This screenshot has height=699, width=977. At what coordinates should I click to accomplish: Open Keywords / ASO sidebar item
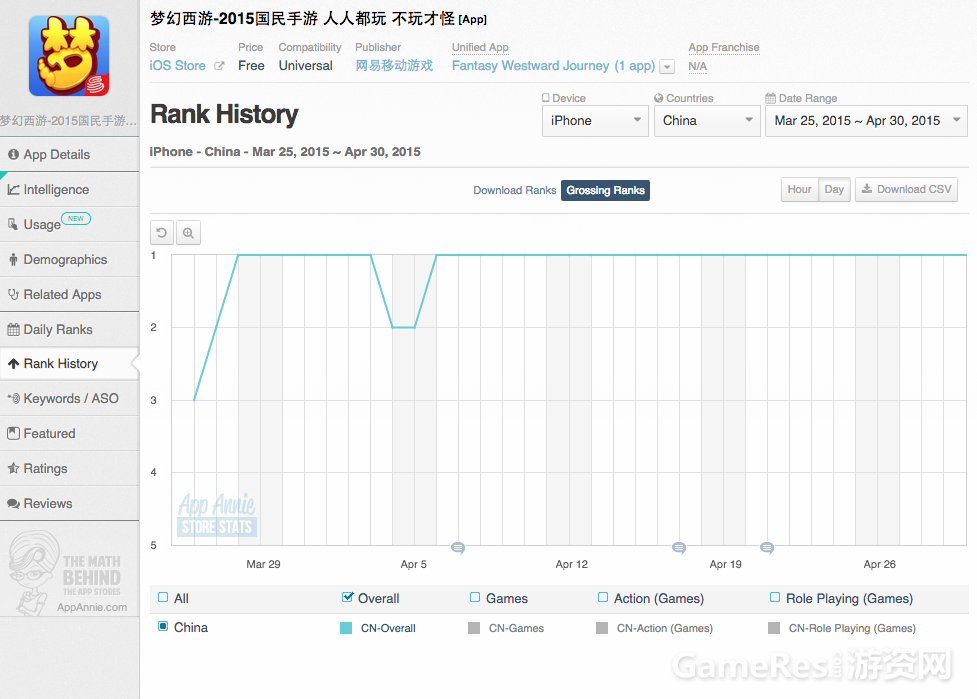coord(69,398)
